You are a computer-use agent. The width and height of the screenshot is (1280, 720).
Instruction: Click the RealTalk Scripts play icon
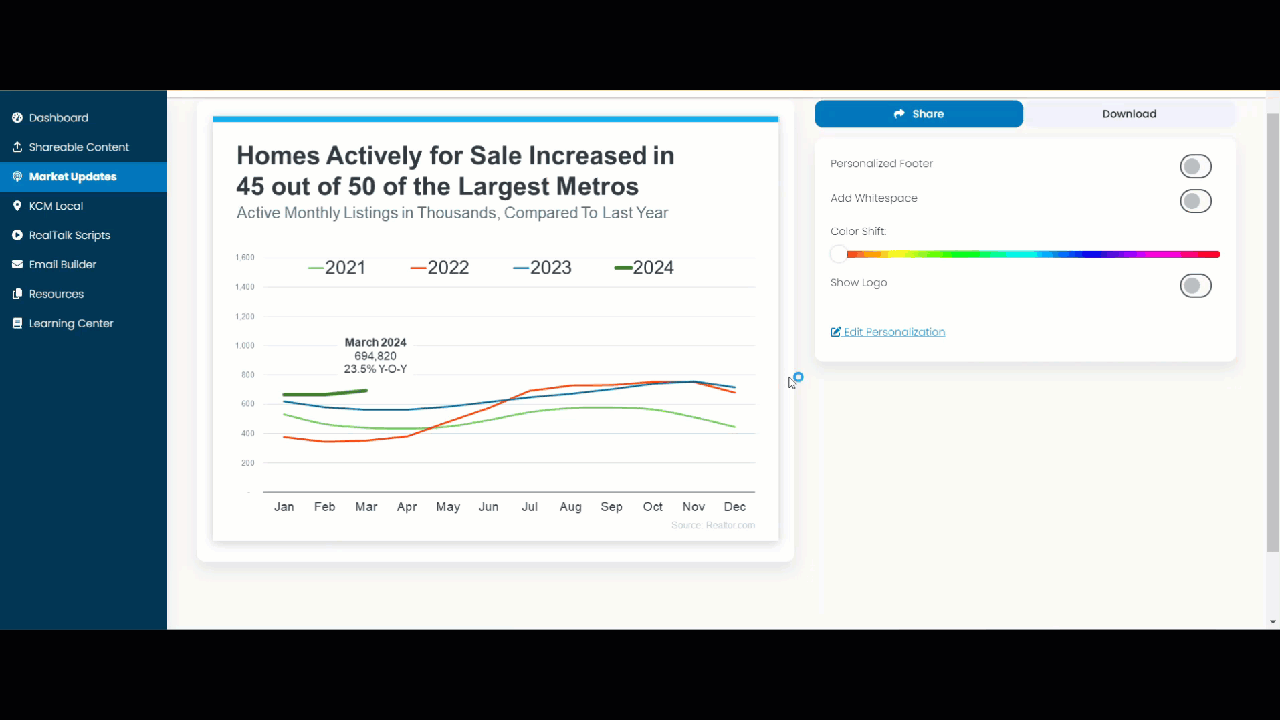(17, 236)
